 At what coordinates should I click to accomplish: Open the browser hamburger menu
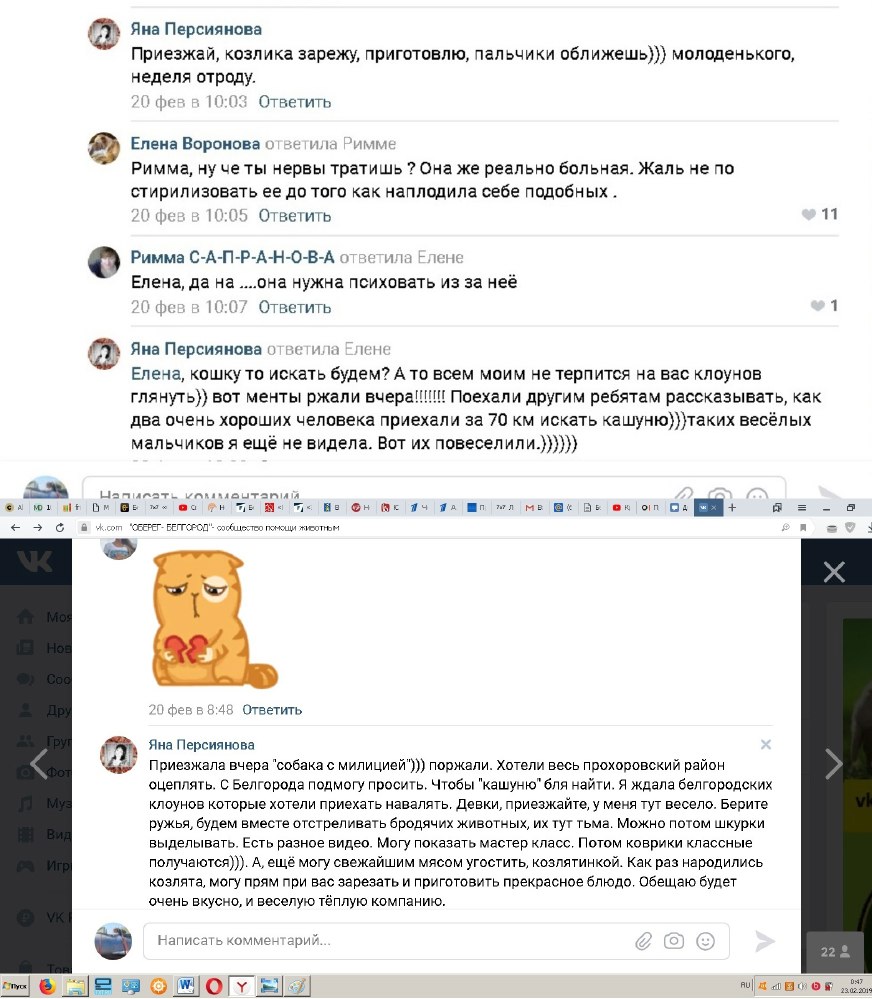(x=802, y=508)
